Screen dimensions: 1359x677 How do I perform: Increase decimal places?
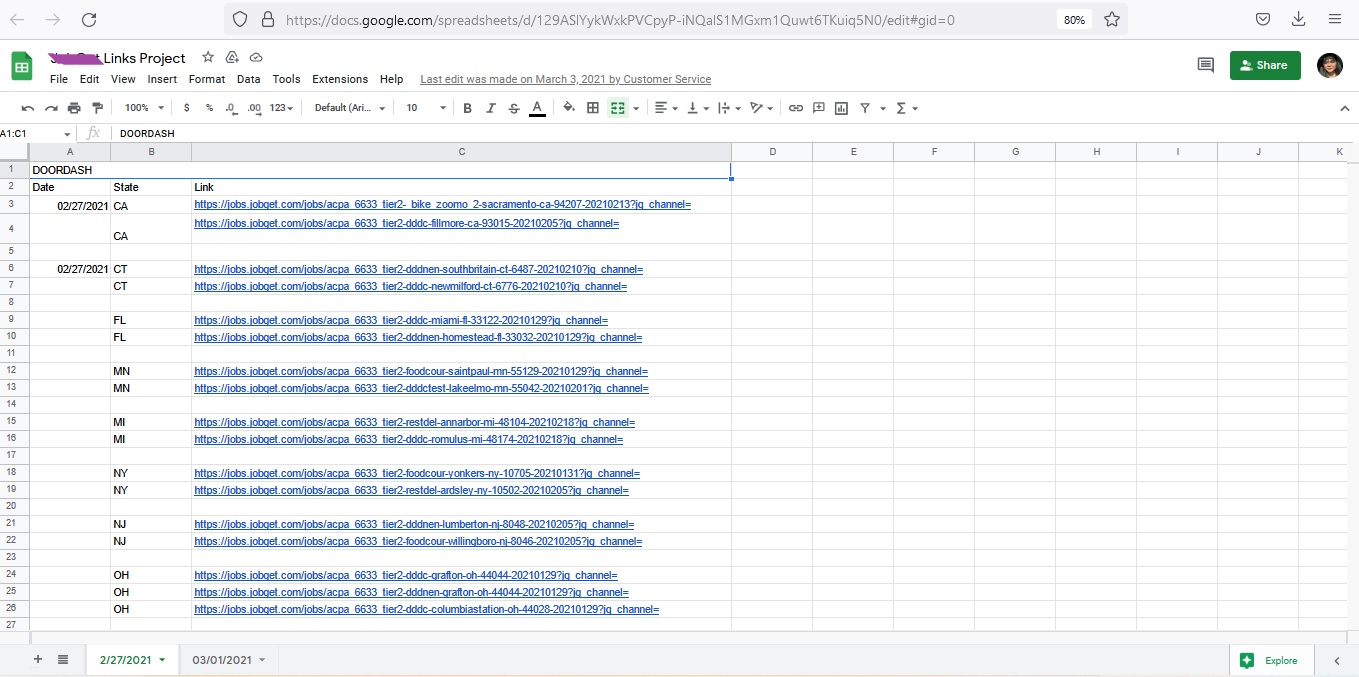tap(254, 108)
